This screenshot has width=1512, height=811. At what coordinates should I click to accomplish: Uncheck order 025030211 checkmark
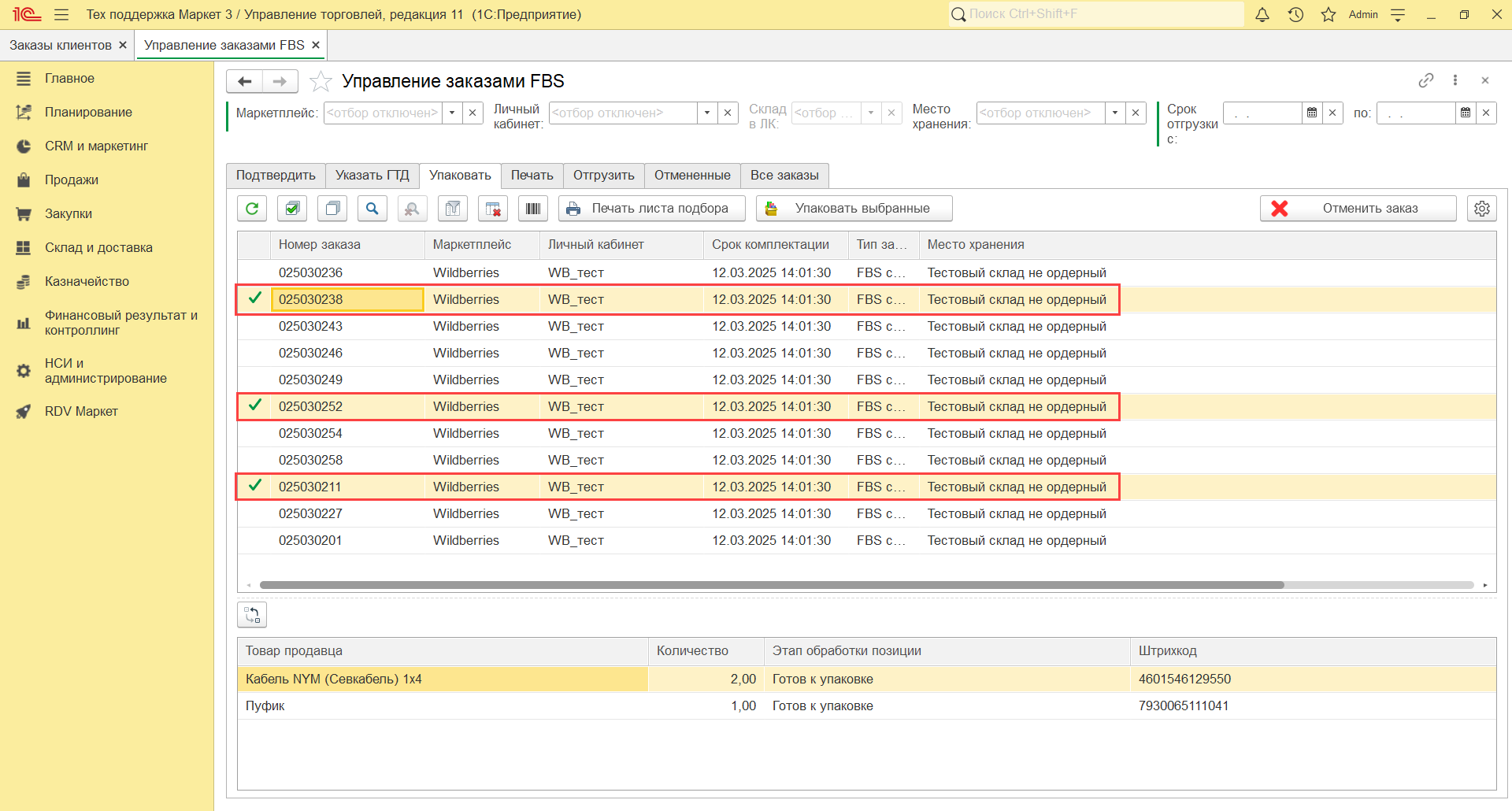click(x=254, y=486)
